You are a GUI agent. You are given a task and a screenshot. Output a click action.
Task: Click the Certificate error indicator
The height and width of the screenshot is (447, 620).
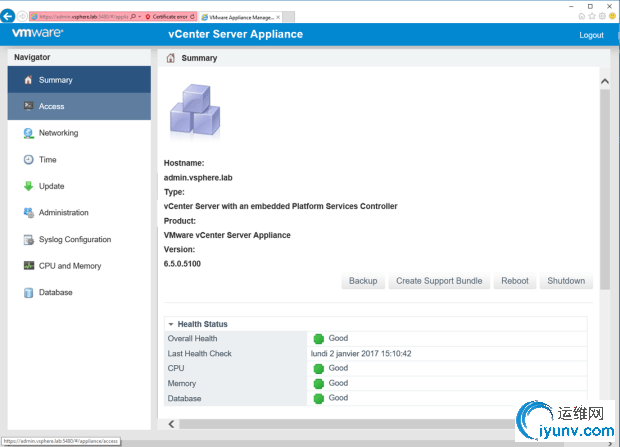(x=166, y=17)
